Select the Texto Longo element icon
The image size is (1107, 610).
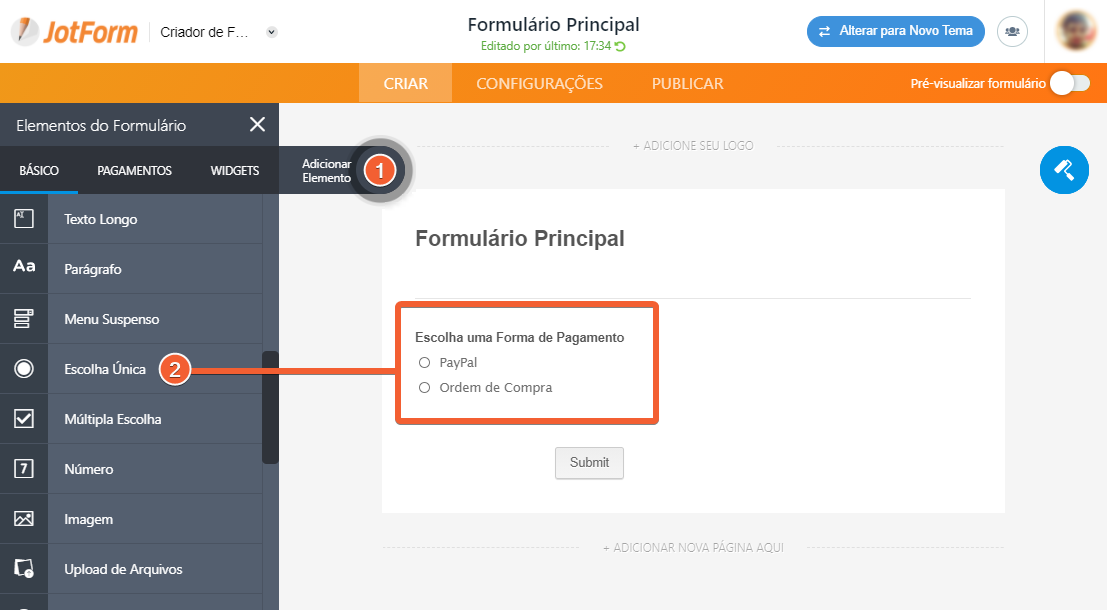click(24, 219)
